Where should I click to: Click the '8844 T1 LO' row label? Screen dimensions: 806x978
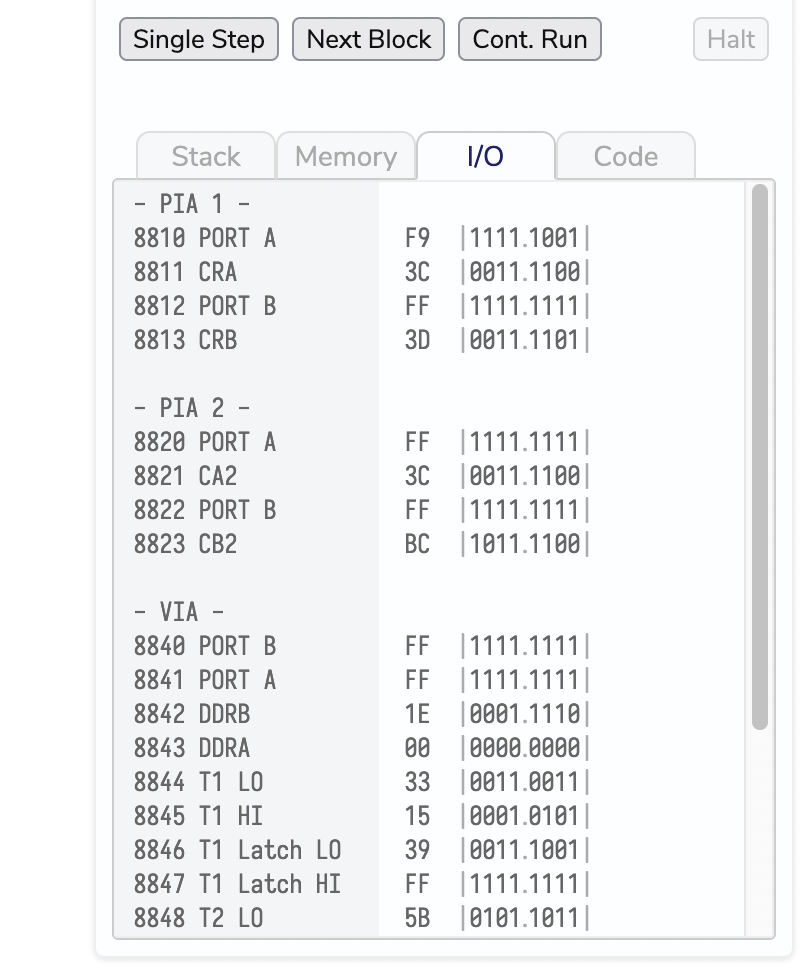(198, 782)
